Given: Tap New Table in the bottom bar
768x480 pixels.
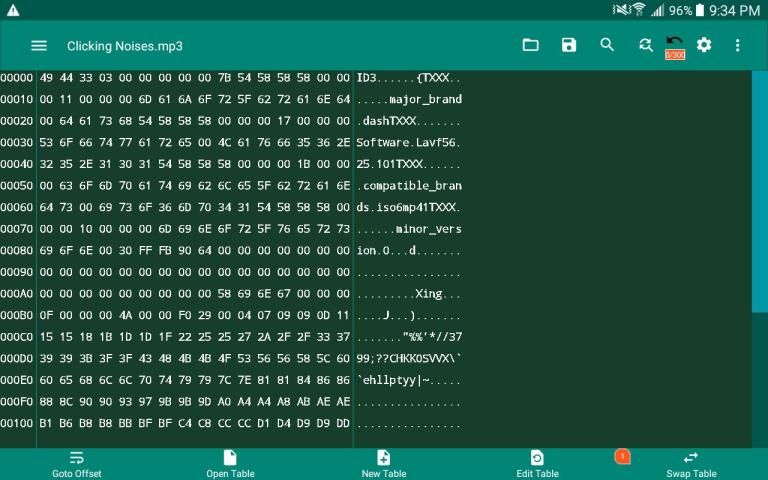Looking at the screenshot, I should click(383, 464).
